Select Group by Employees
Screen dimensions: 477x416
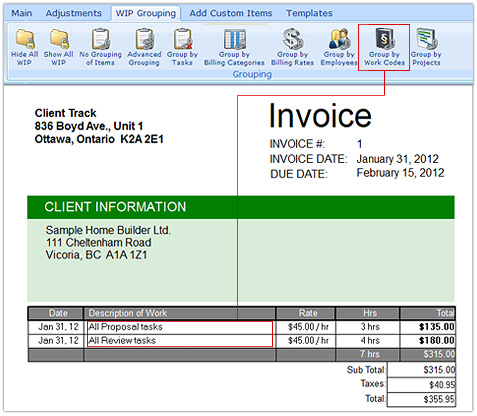(339, 47)
